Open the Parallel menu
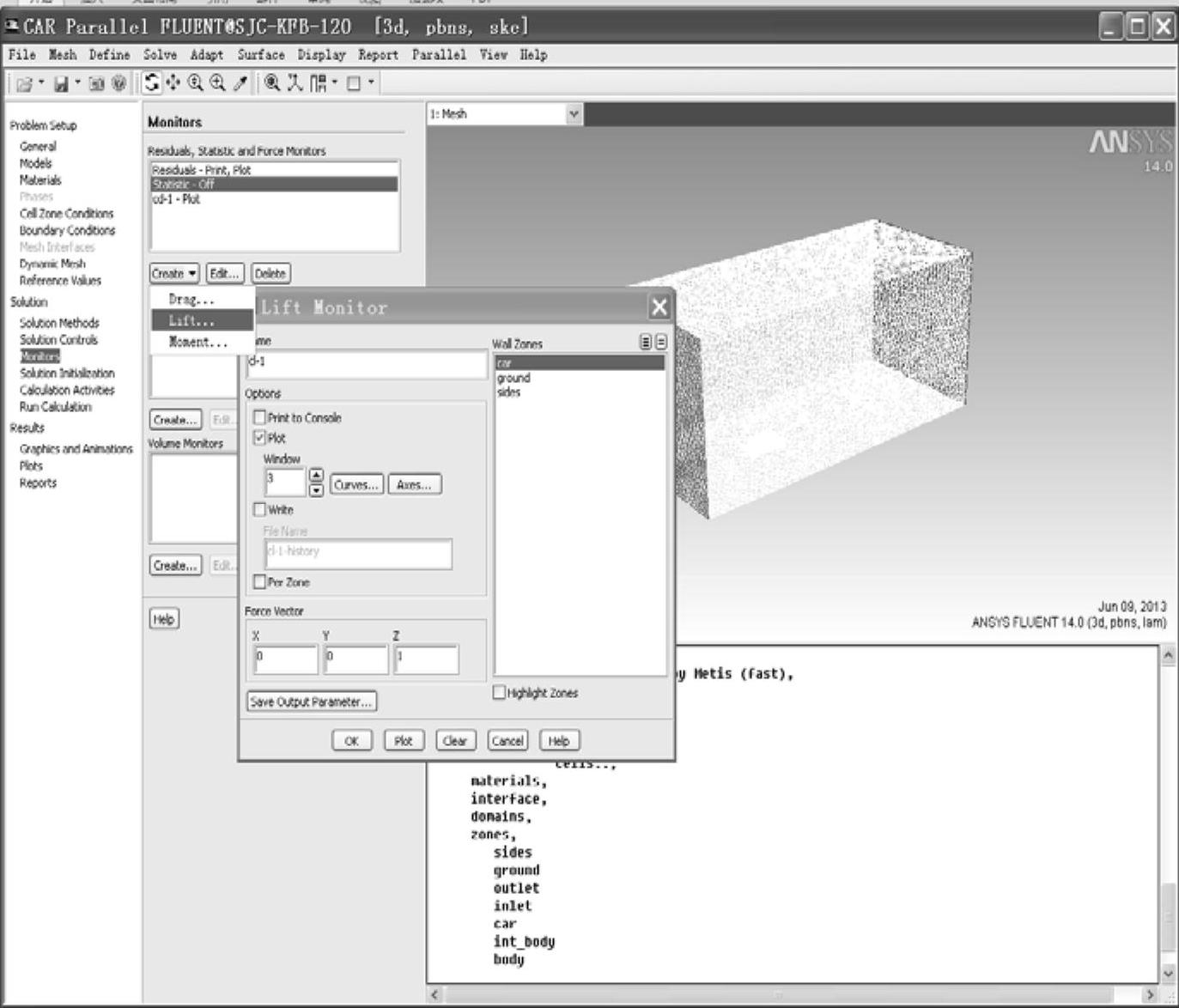The width and height of the screenshot is (1179, 1008). click(x=439, y=55)
